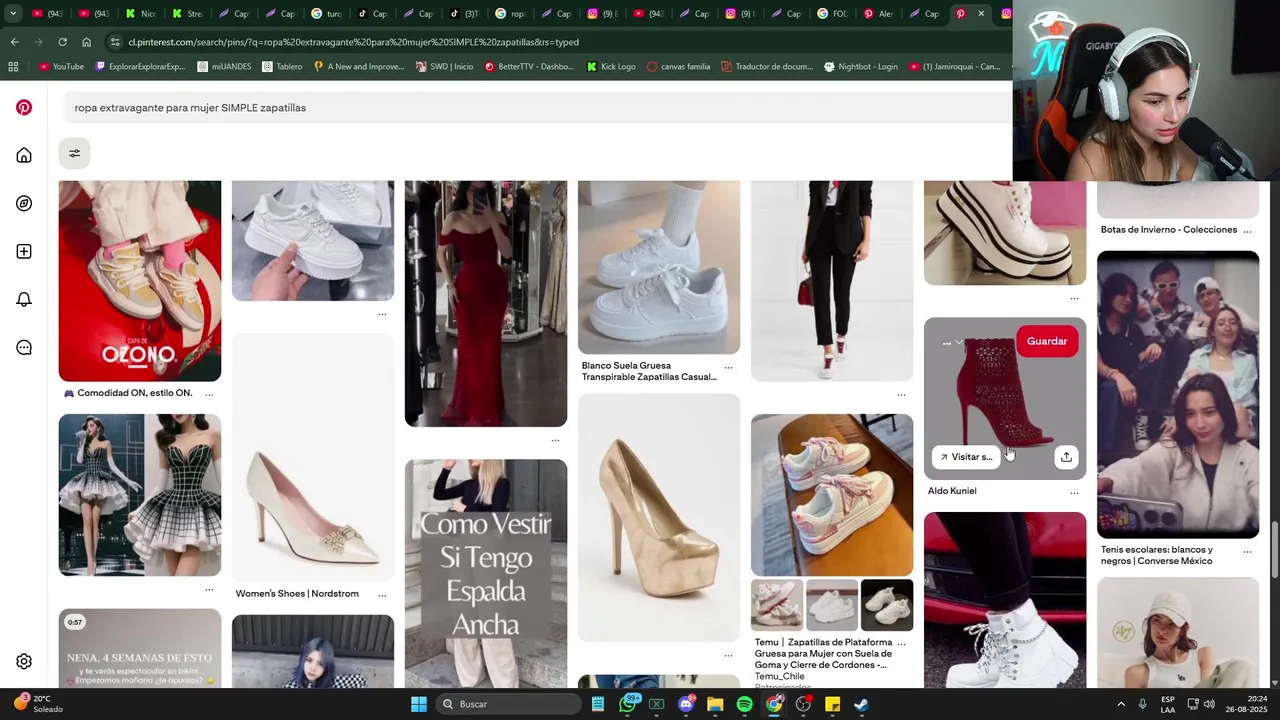Open Spotify from the taskbar
The width and height of the screenshot is (1280, 720).
tap(744, 704)
